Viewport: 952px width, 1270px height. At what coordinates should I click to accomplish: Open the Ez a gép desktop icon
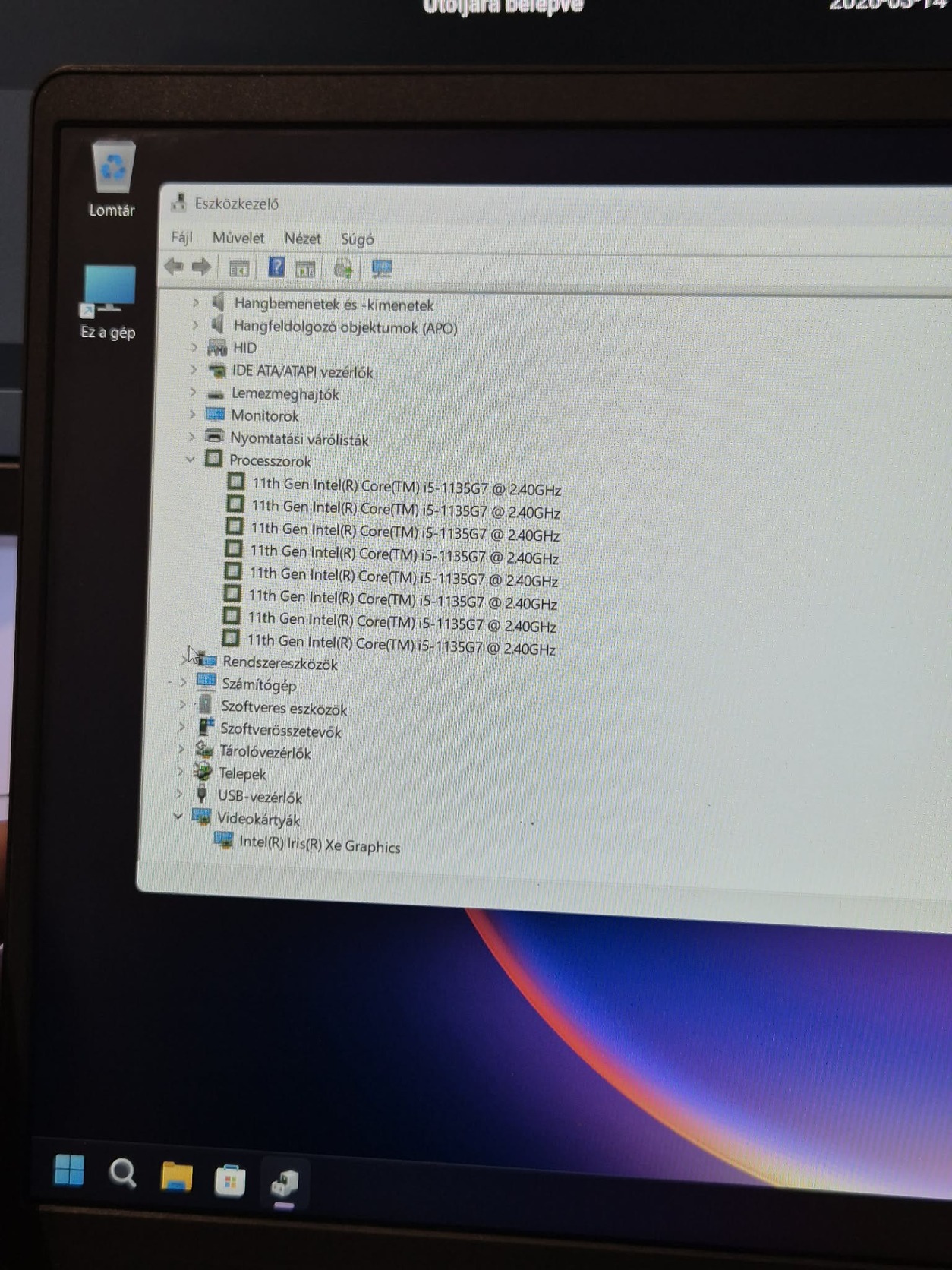(109, 302)
